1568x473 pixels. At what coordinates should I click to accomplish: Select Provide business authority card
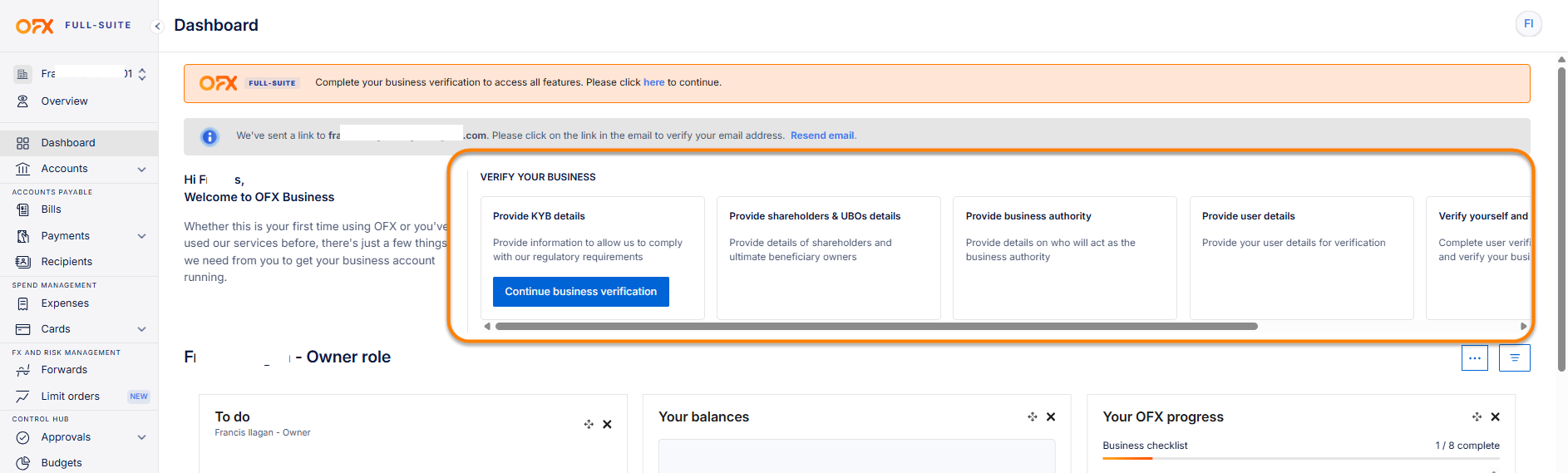coord(1065,258)
